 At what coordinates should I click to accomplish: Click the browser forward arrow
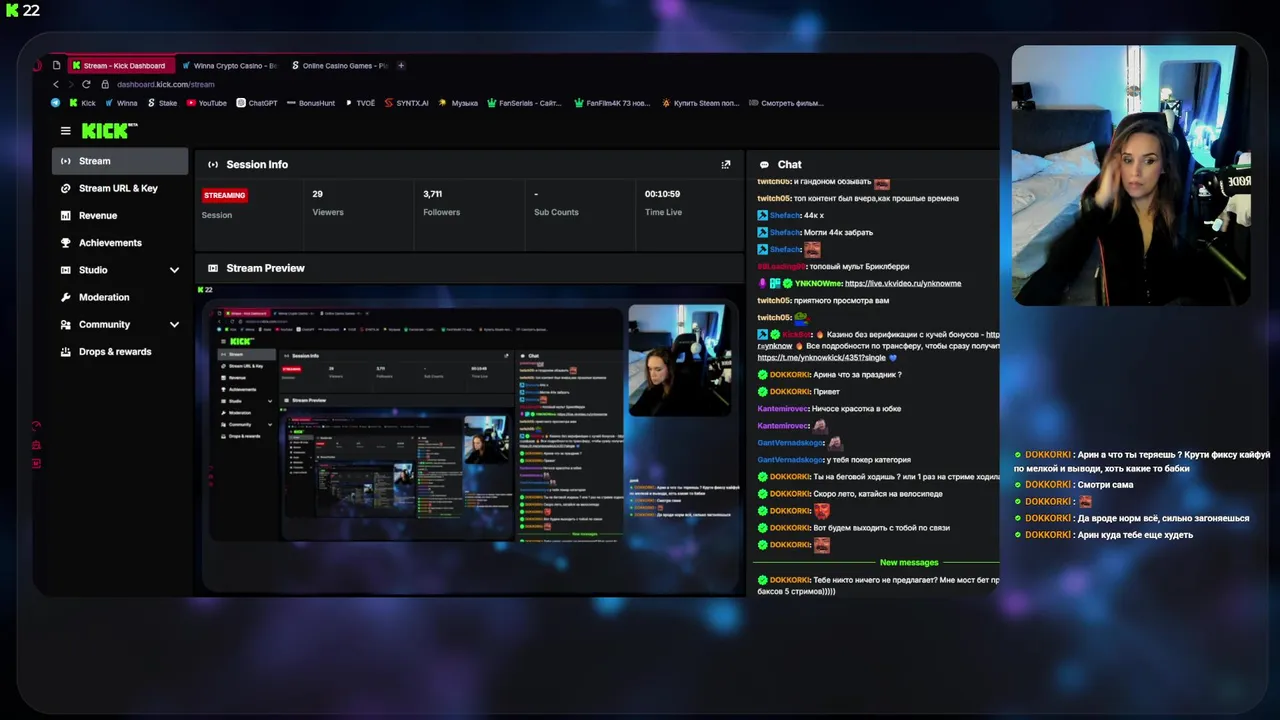click(x=71, y=84)
